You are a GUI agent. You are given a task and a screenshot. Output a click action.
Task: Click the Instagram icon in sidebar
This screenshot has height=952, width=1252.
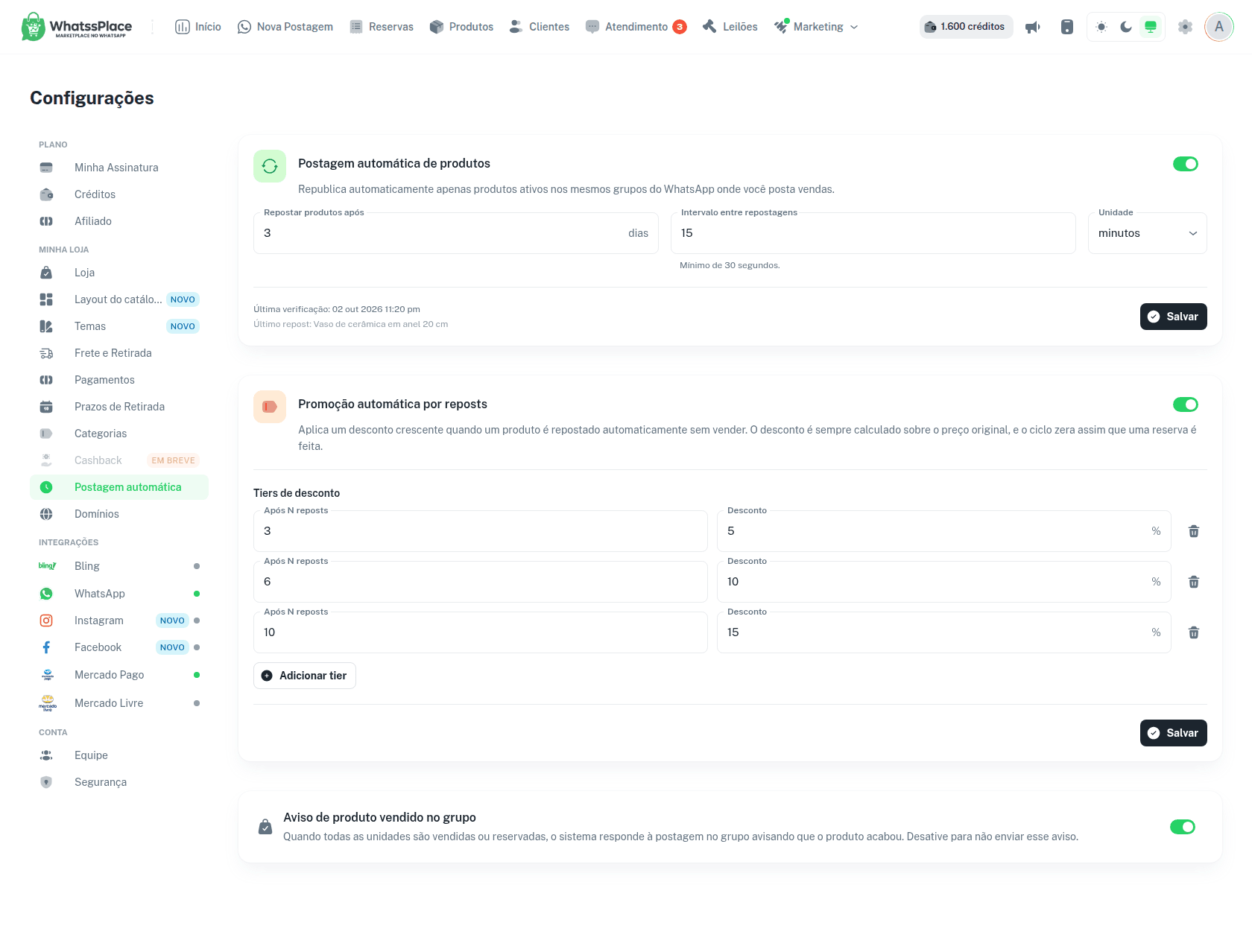[46, 621]
